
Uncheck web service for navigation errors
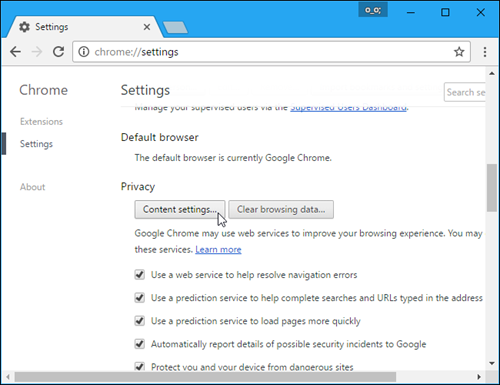click(140, 275)
